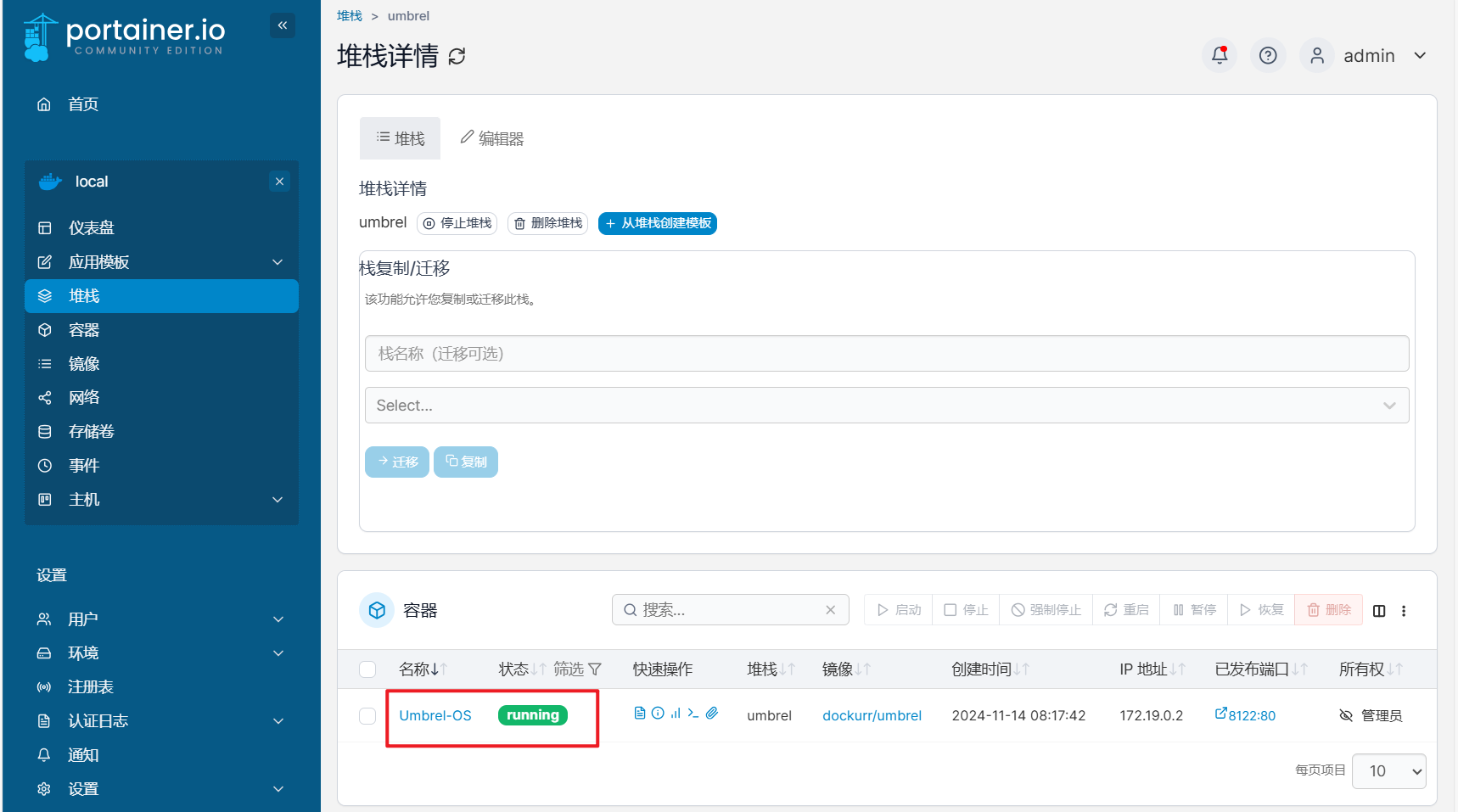
Task: Open the dockurr/umbrel image link
Action: pos(872,715)
